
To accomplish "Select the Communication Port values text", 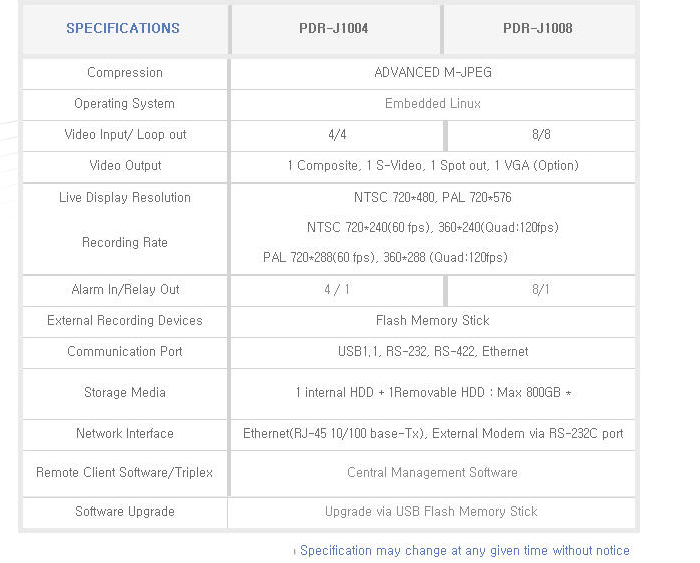I will tap(432, 352).
